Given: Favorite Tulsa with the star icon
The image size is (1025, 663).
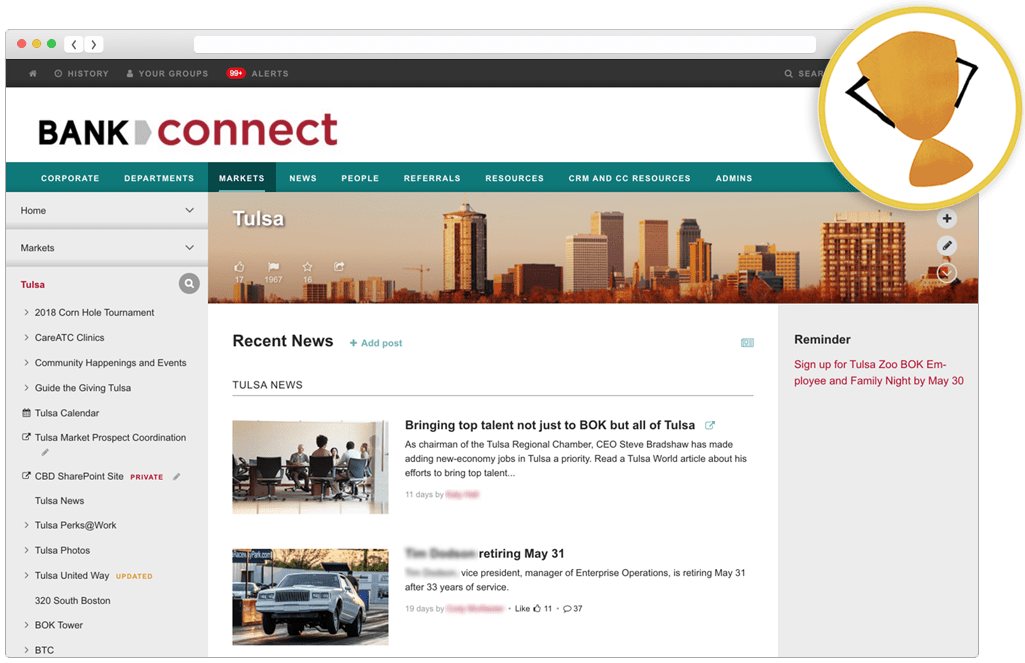Looking at the screenshot, I should point(307,267).
